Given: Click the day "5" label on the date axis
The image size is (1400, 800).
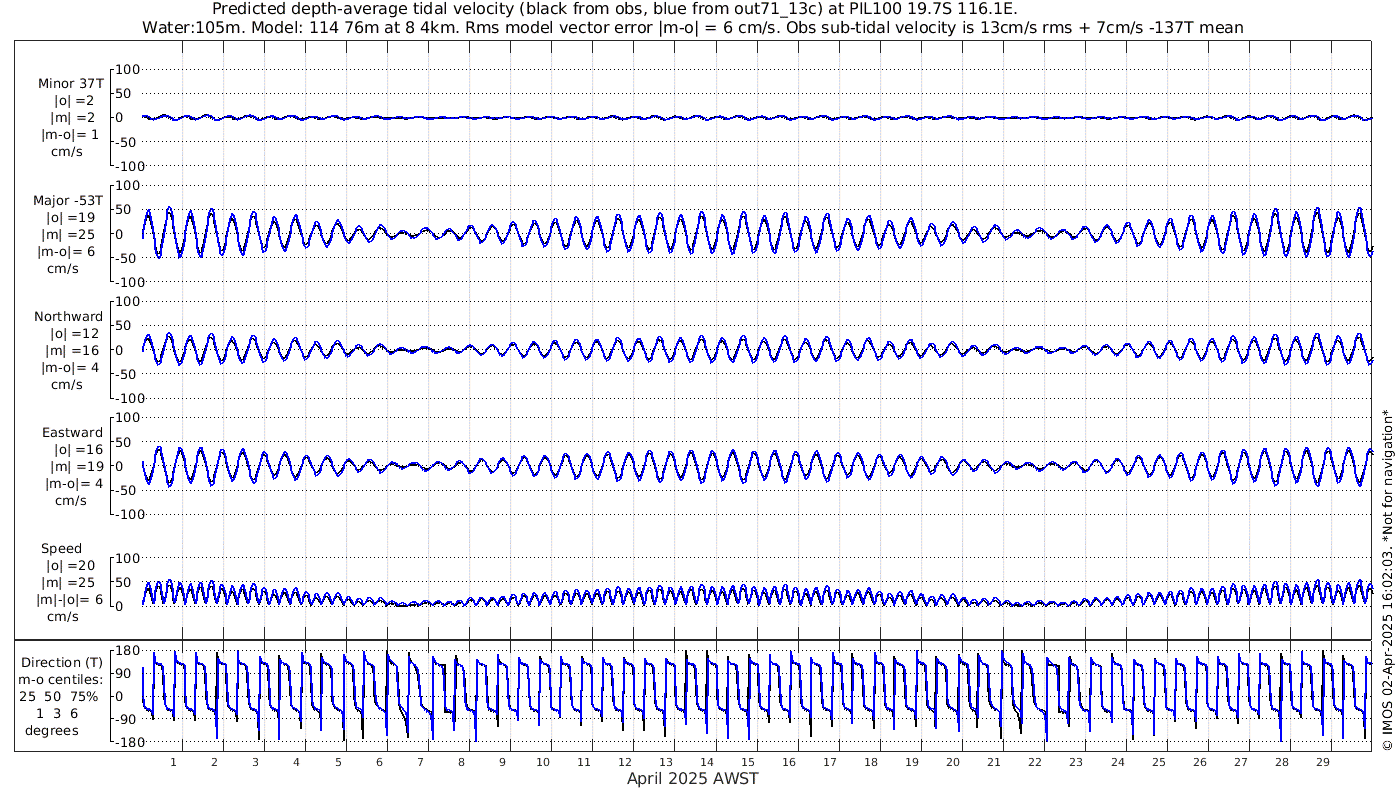Looking at the screenshot, I should point(338,762).
